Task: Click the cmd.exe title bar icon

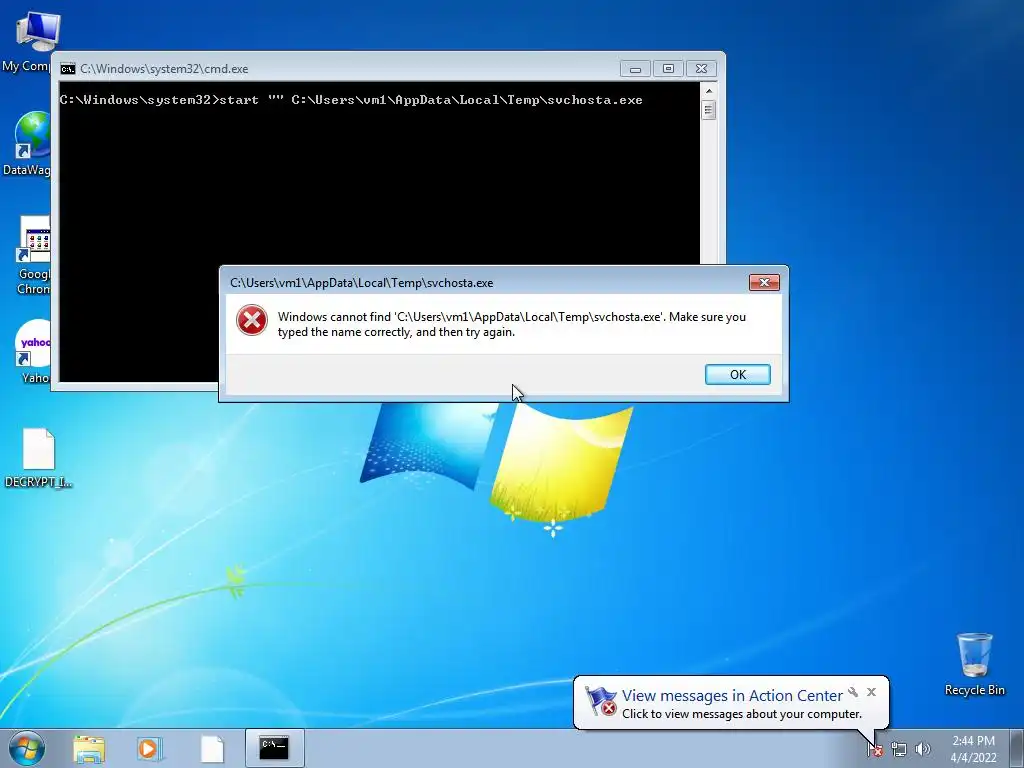Action: coord(68,69)
